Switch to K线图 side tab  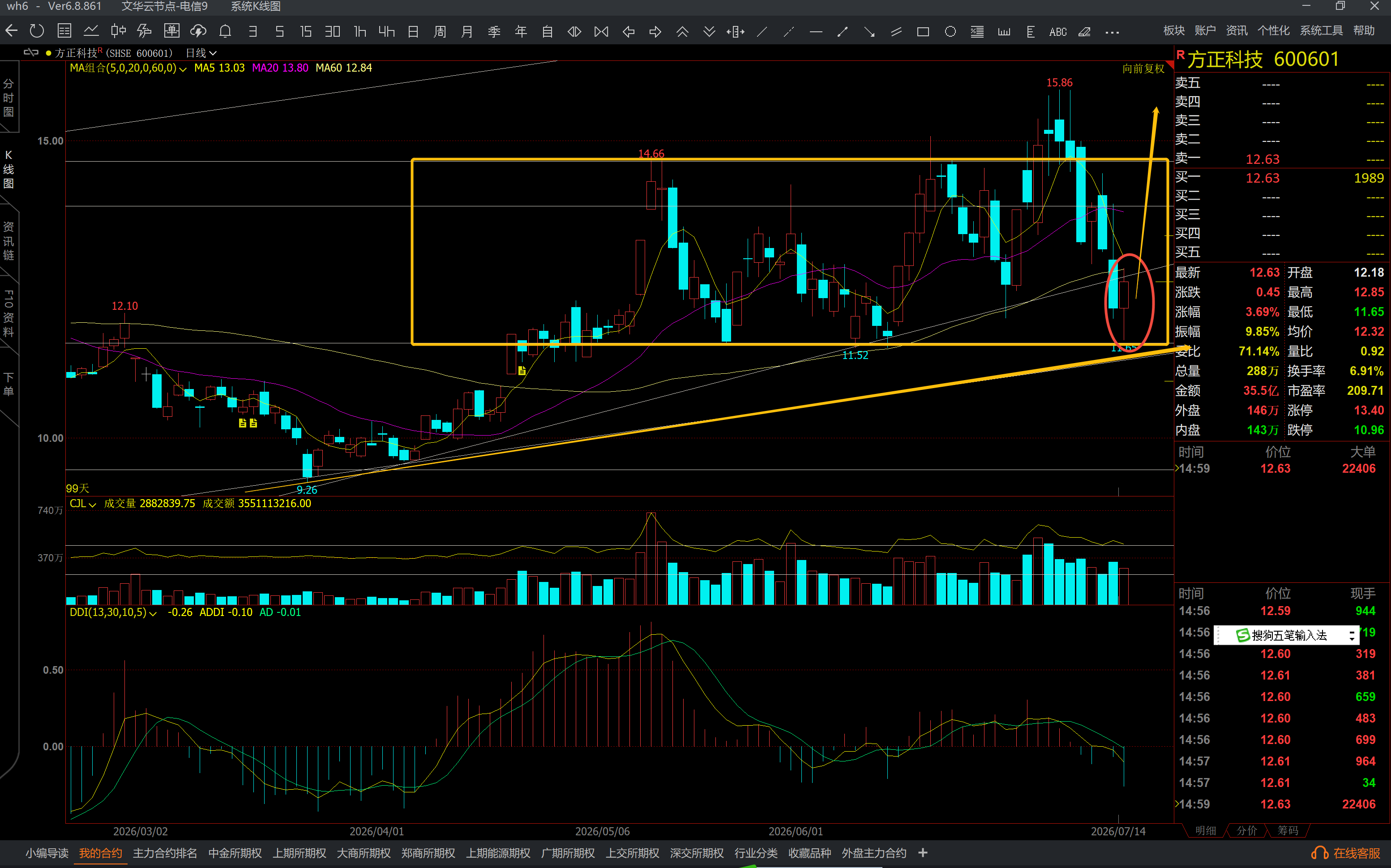(9, 169)
